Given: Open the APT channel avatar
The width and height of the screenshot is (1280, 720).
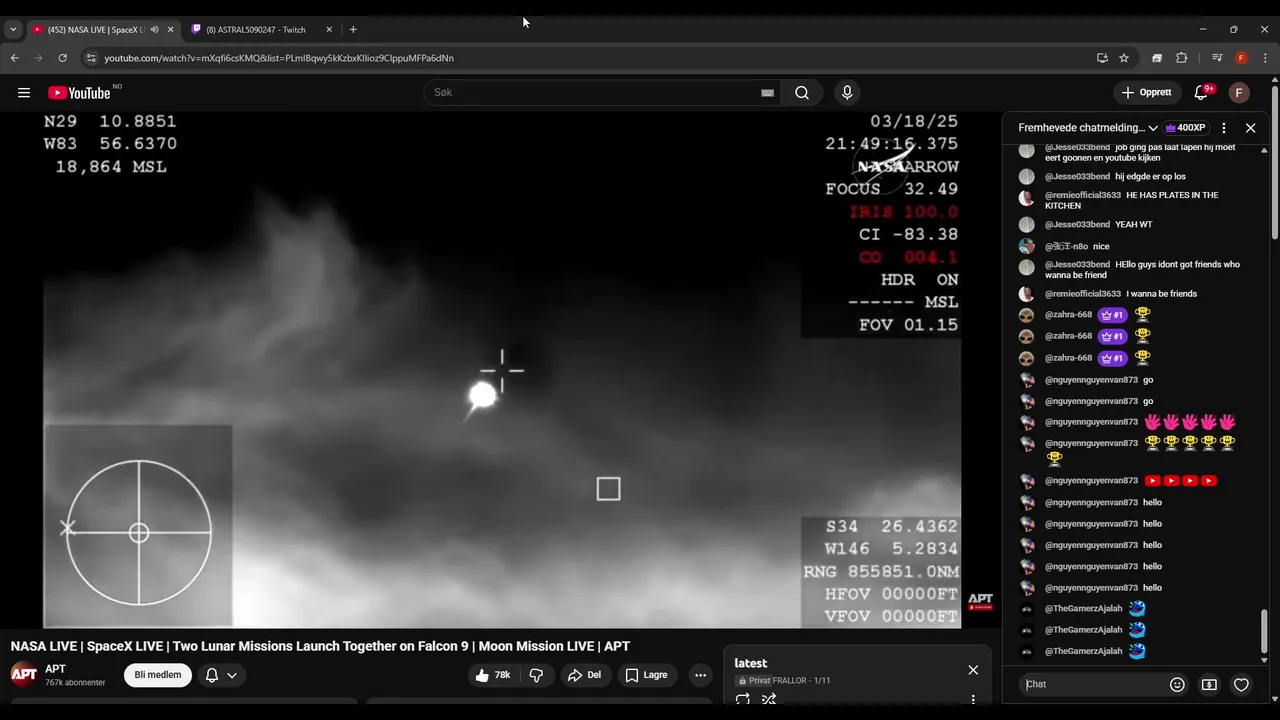Looking at the screenshot, I should click(24, 674).
